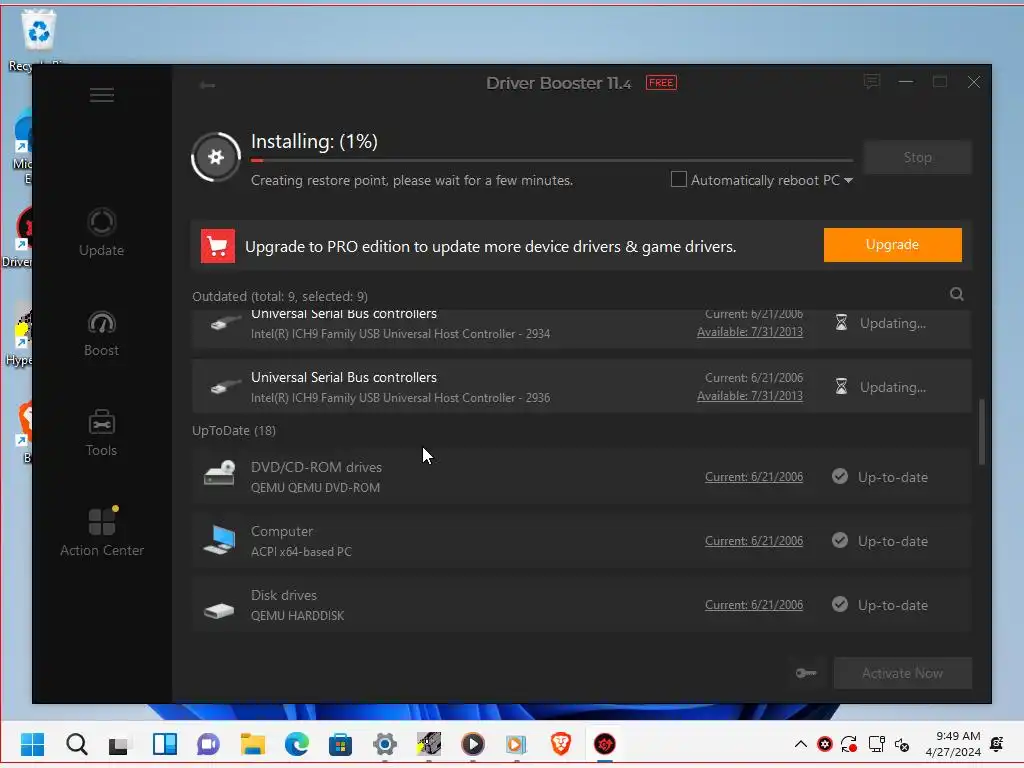Click Driver Booster taskbar icon

point(605,744)
